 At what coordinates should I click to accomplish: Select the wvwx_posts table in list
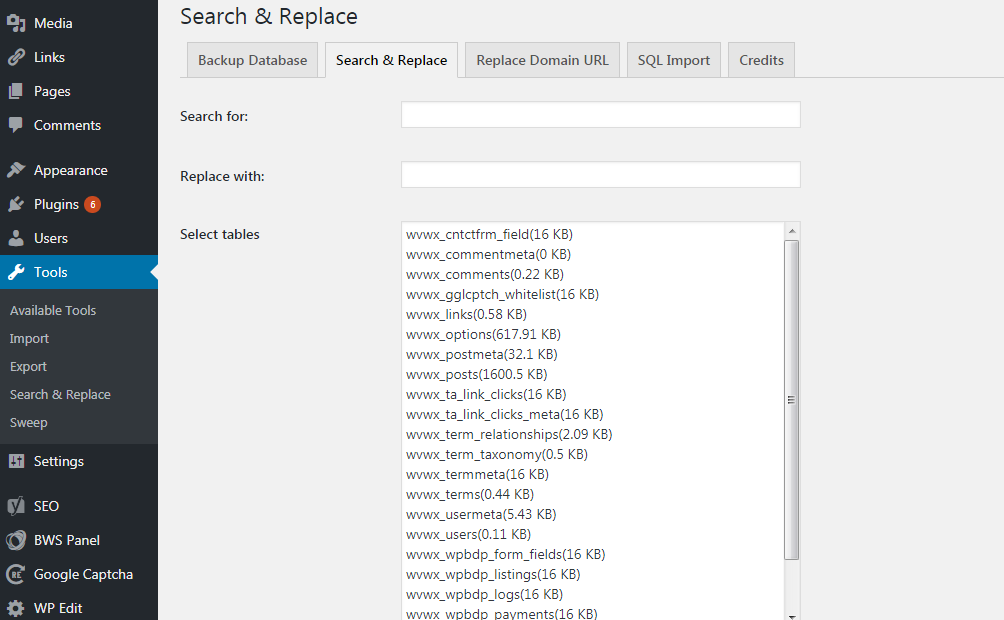(477, 374)
